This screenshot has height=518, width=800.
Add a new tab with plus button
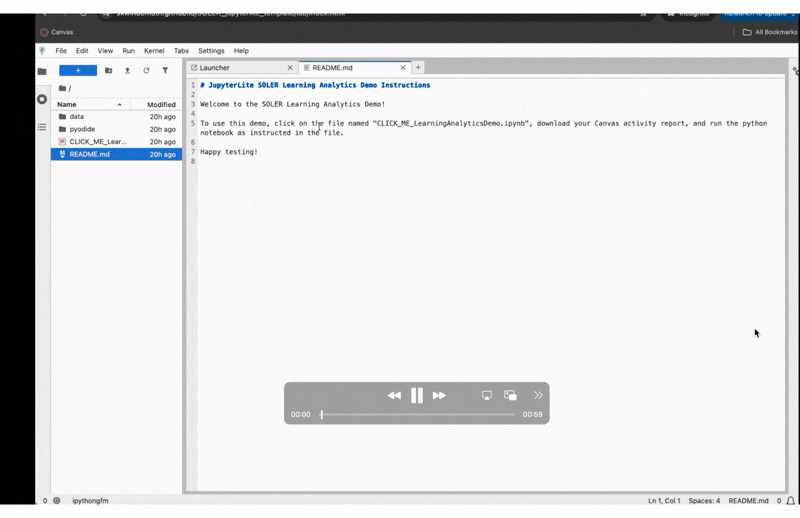[418, 67]
